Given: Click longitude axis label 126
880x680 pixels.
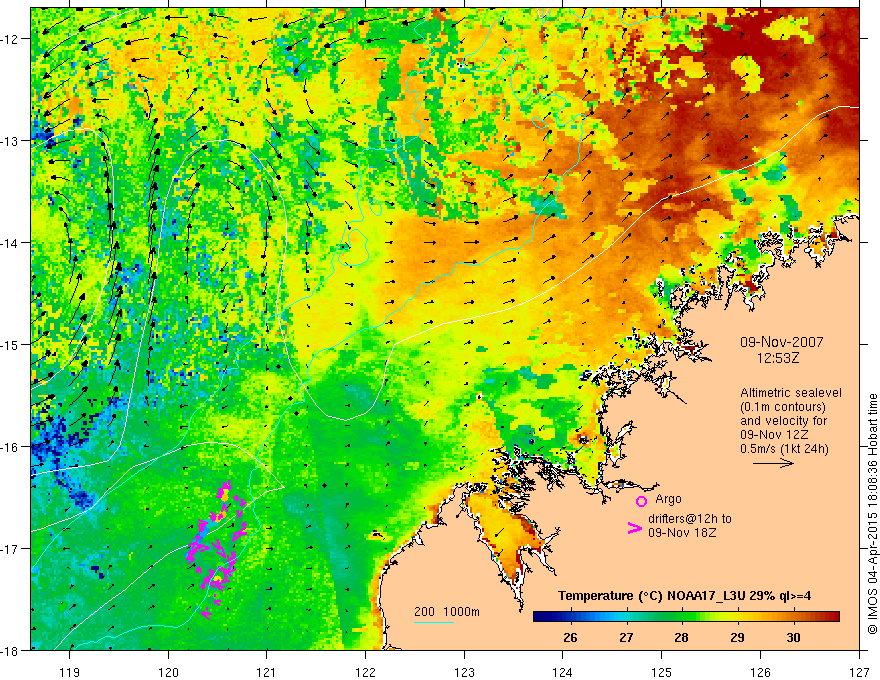Looking at the screenshot, I should (760, 672).
